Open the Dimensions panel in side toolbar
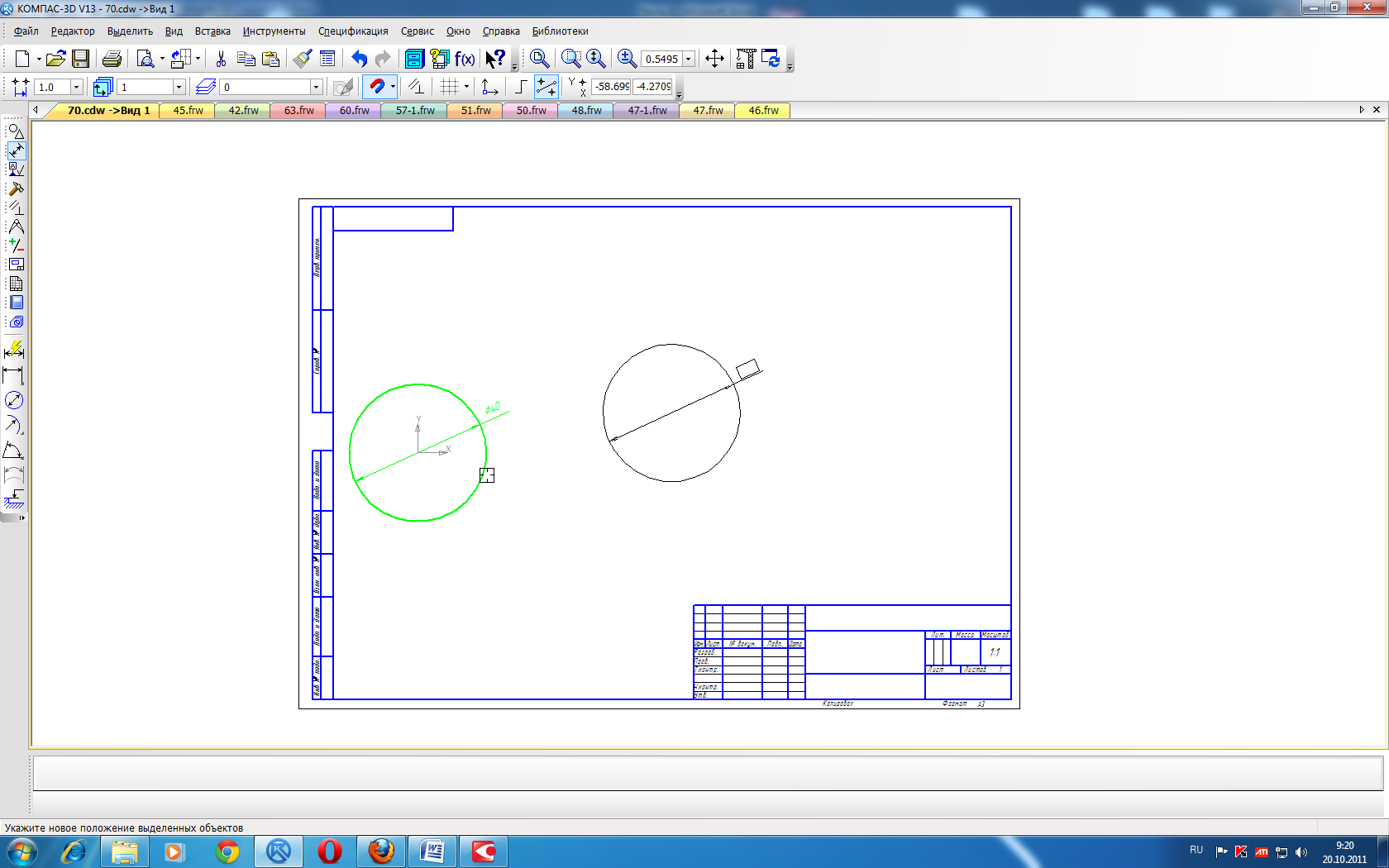Screen dimensions: 1389x868 (16, 150)
